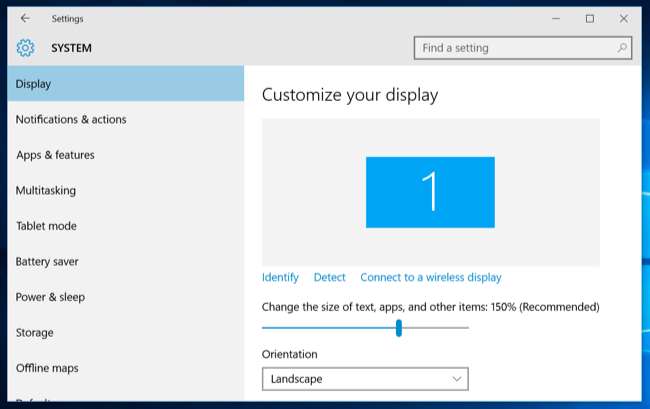
Task: Click the System gear icon
Action: click(25, 48)
